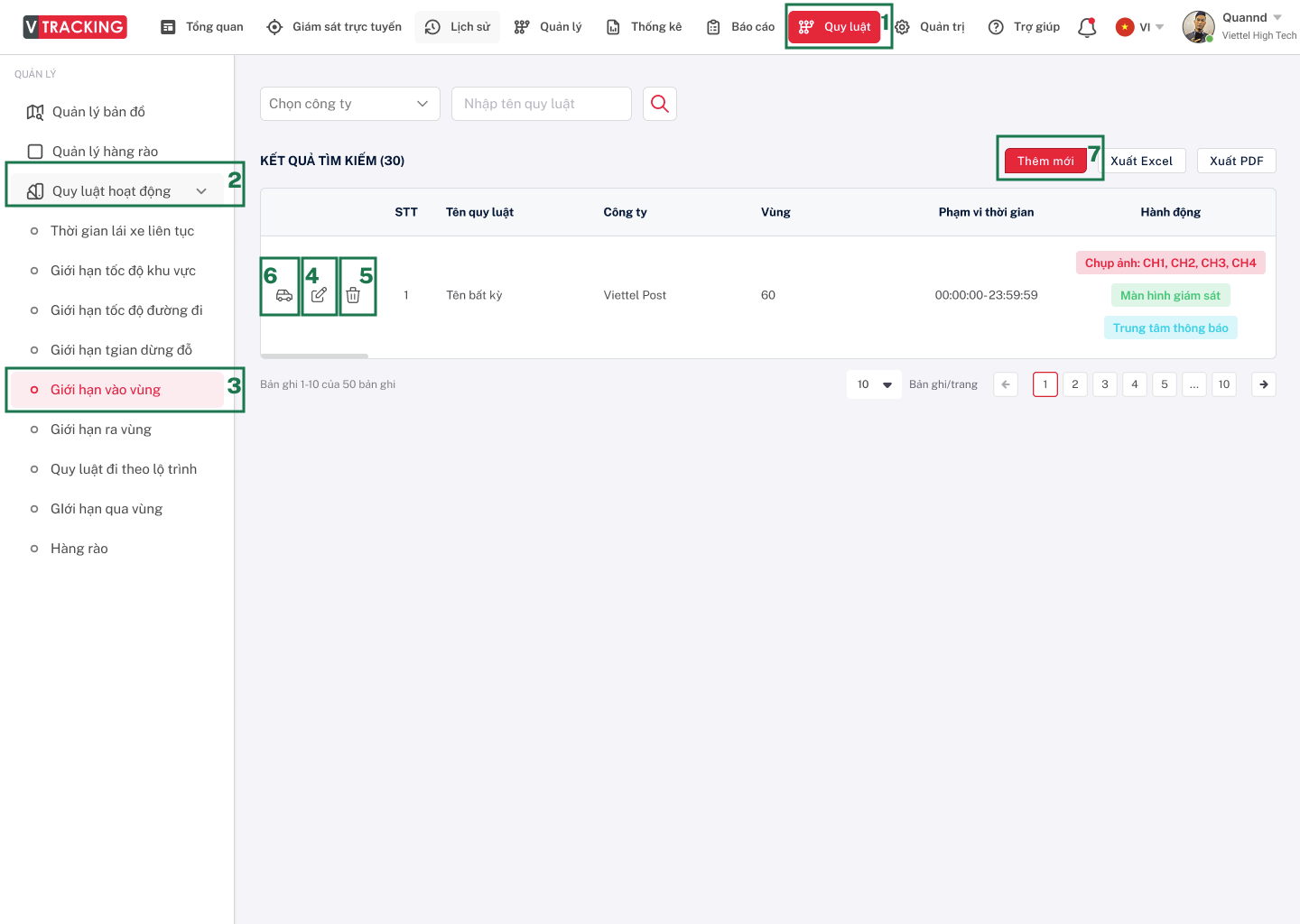The height and width of the screenshot is (924, 1300).
Task: Click edit pencil for Tên bất kỳ
Action: pyautogui.click(x=319, y=295)
